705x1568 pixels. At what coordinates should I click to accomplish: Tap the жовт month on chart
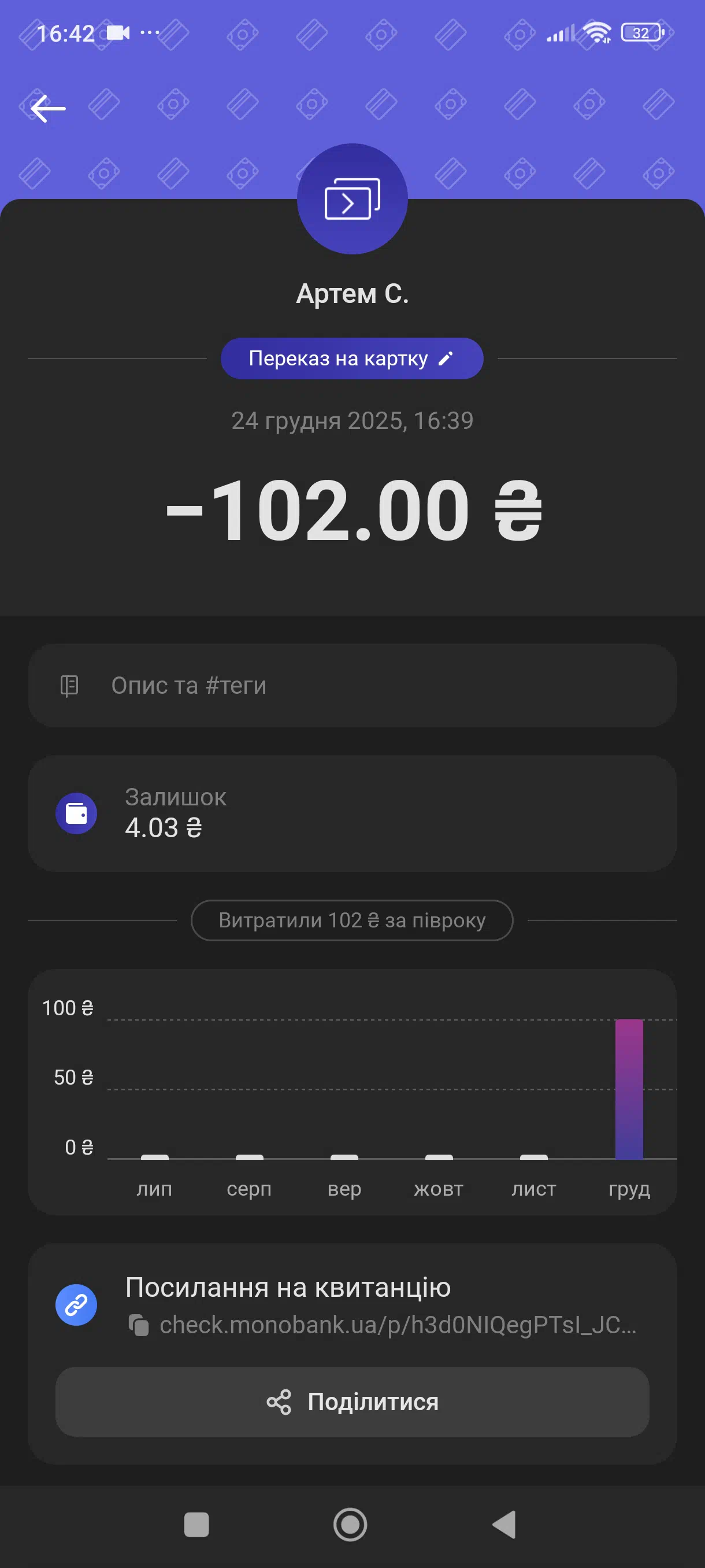[439, 1188]
